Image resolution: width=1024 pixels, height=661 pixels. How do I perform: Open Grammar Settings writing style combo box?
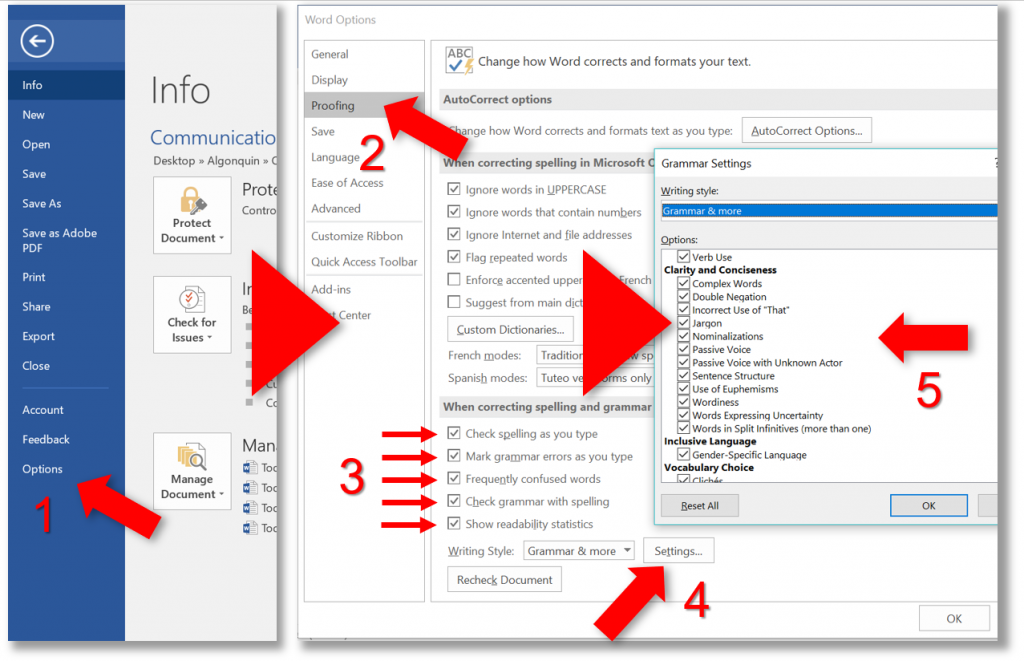pos(829,210)
